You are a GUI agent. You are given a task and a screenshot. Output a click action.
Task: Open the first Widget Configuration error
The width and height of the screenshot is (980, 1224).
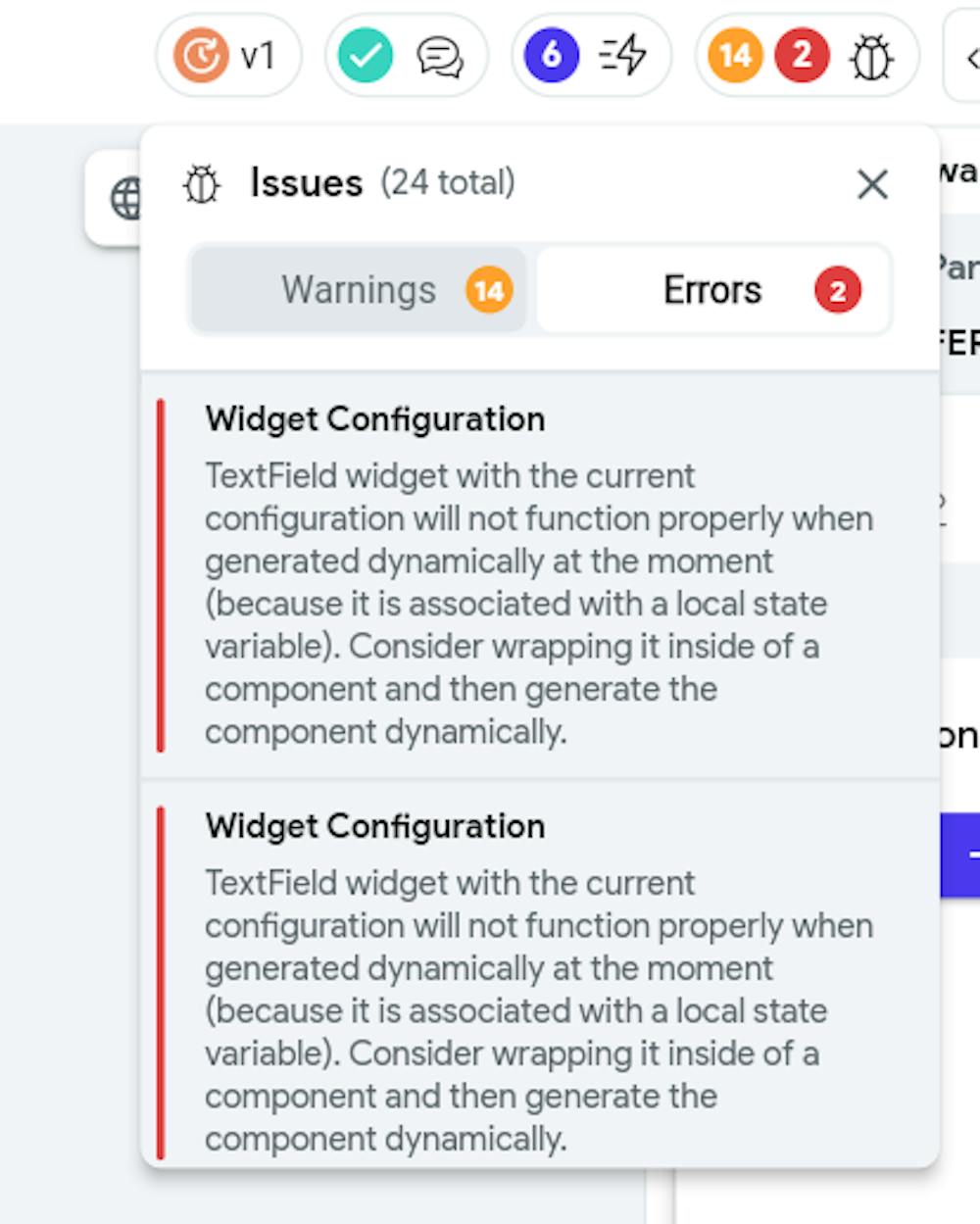540,575
